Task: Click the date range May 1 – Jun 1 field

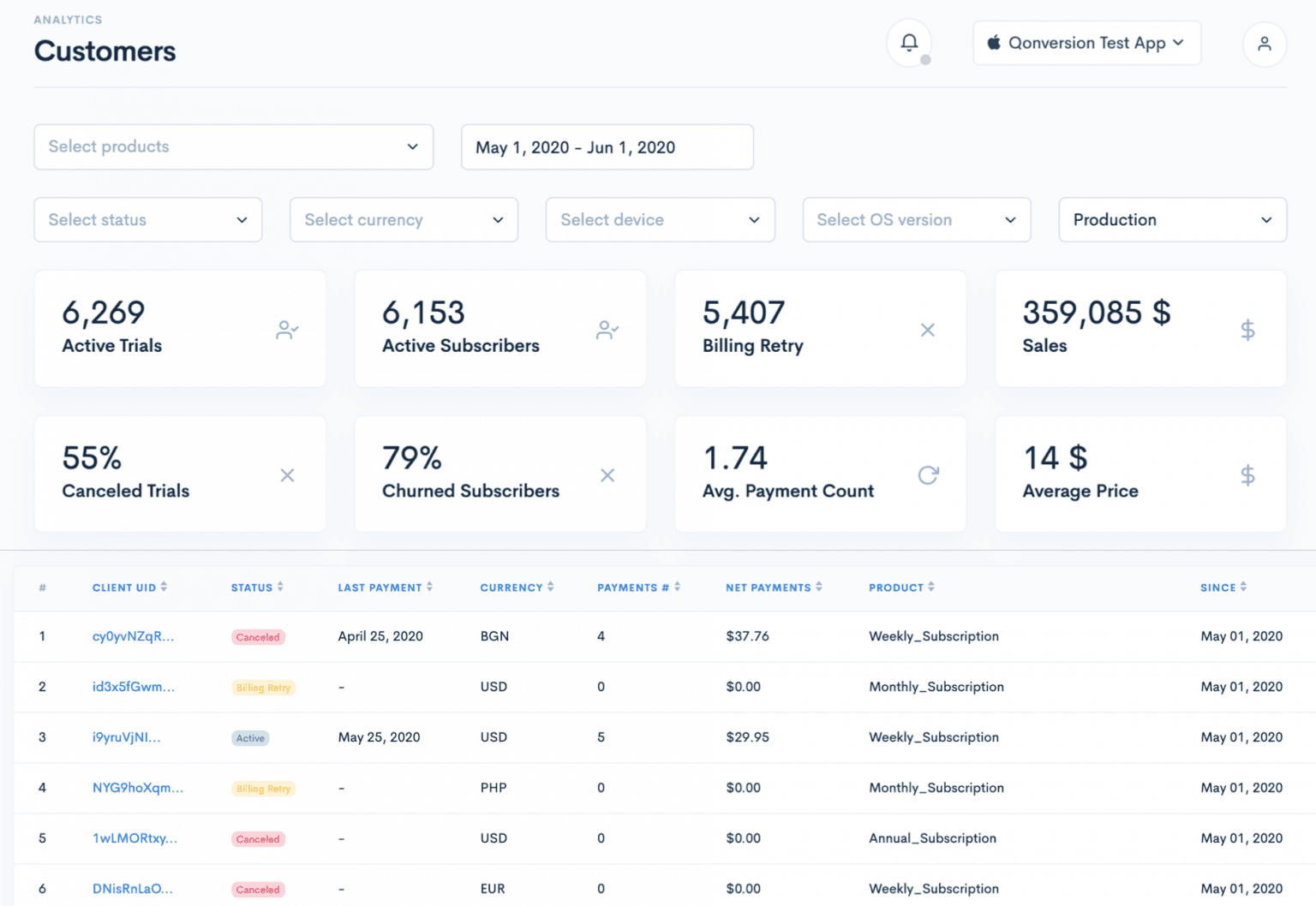Action: (x=607, y=146)
